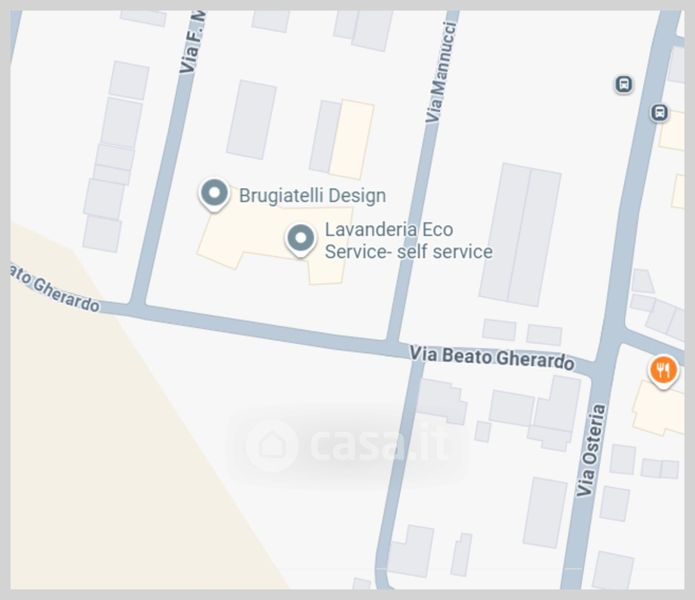Click the Brugiatelli Design map pin

point(214,195)
